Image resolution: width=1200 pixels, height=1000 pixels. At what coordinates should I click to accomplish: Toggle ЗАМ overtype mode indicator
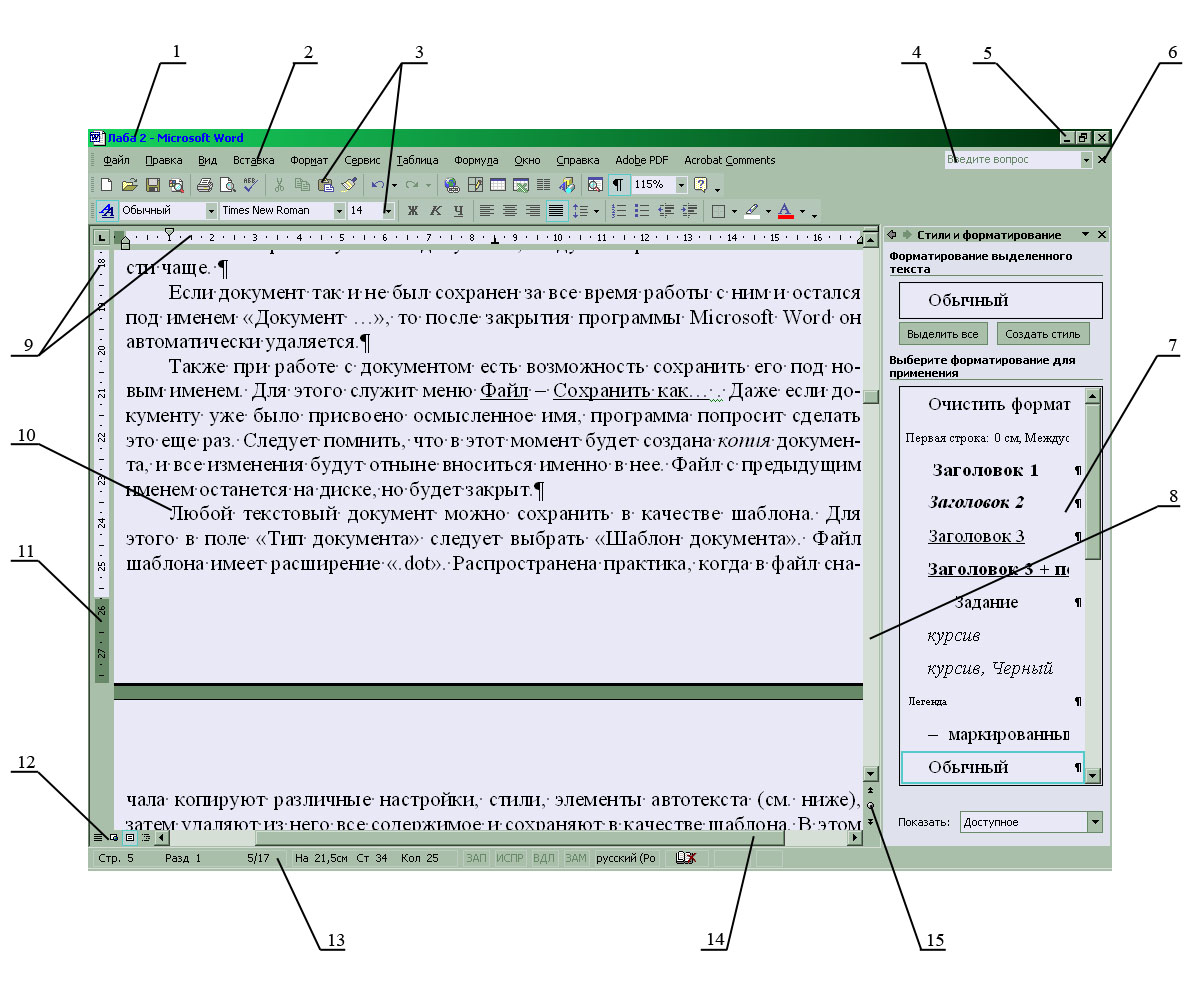click(576, 858)
